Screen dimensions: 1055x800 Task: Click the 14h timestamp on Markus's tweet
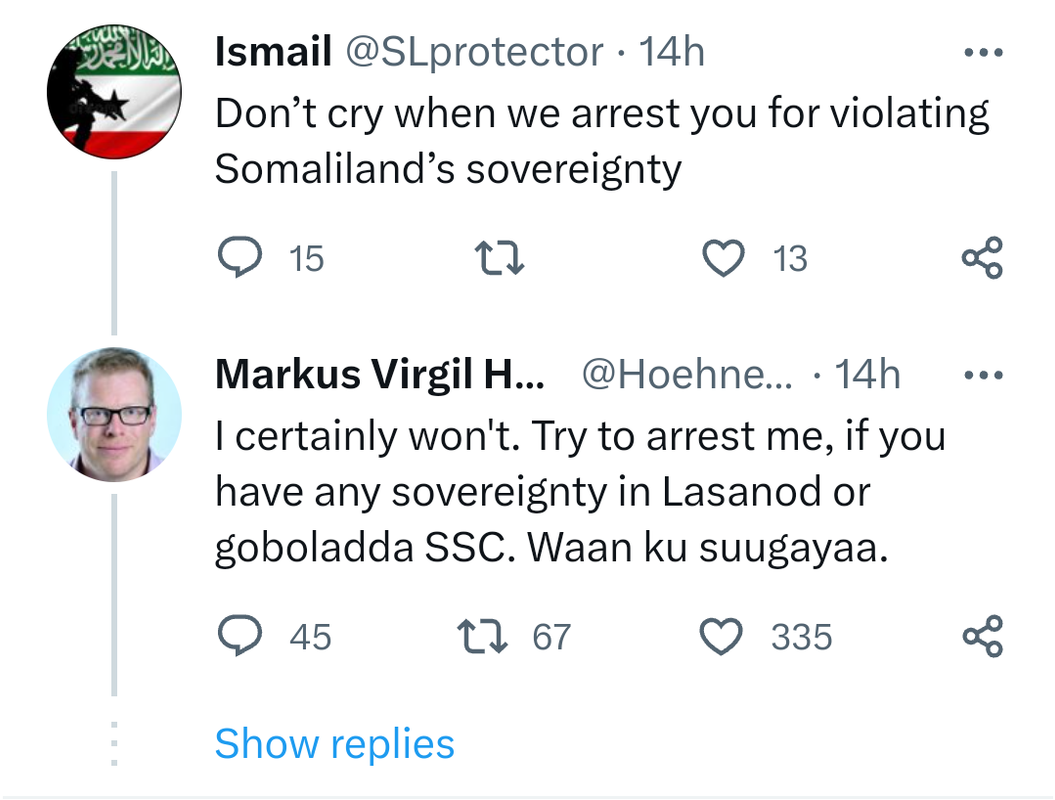(867, 375)
